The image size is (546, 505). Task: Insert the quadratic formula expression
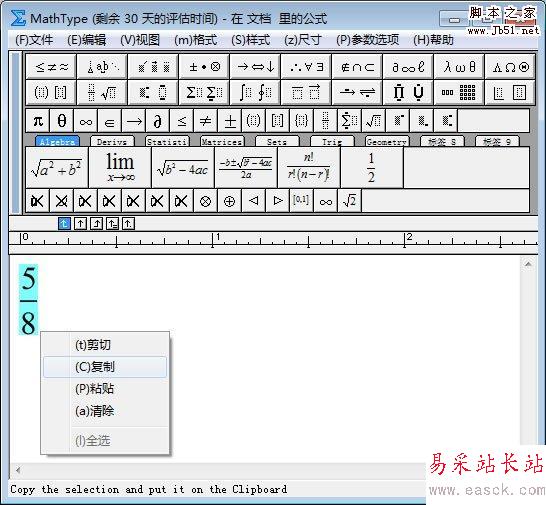pyautogui.click(x=246, y=168)
